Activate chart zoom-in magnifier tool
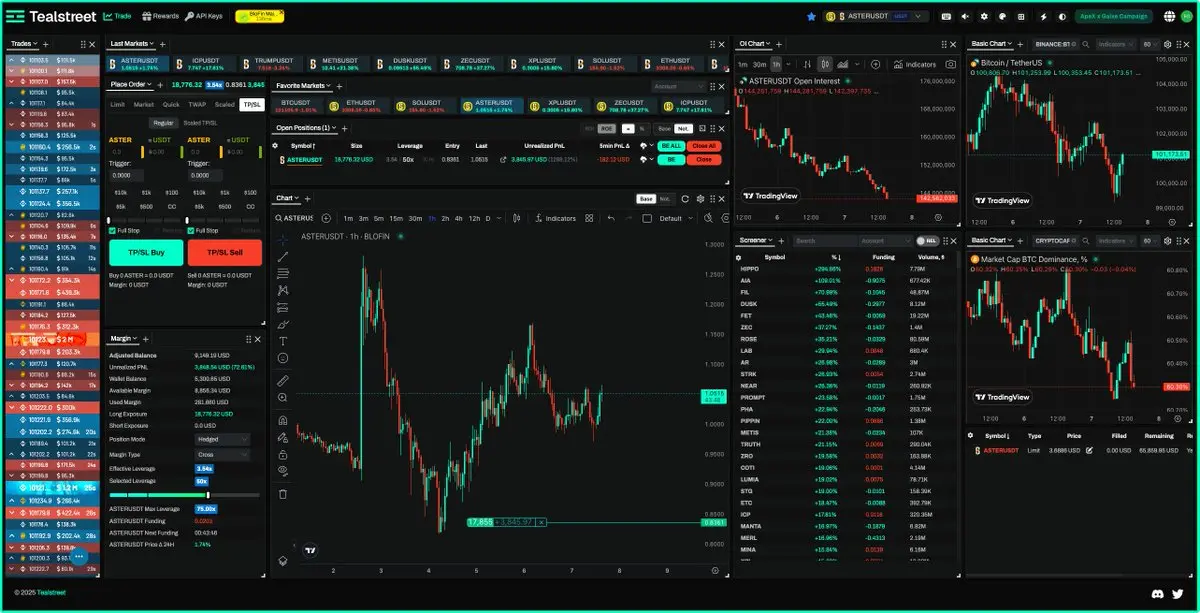The height and width of the screenshot is (613, 1200). point(283,398)
